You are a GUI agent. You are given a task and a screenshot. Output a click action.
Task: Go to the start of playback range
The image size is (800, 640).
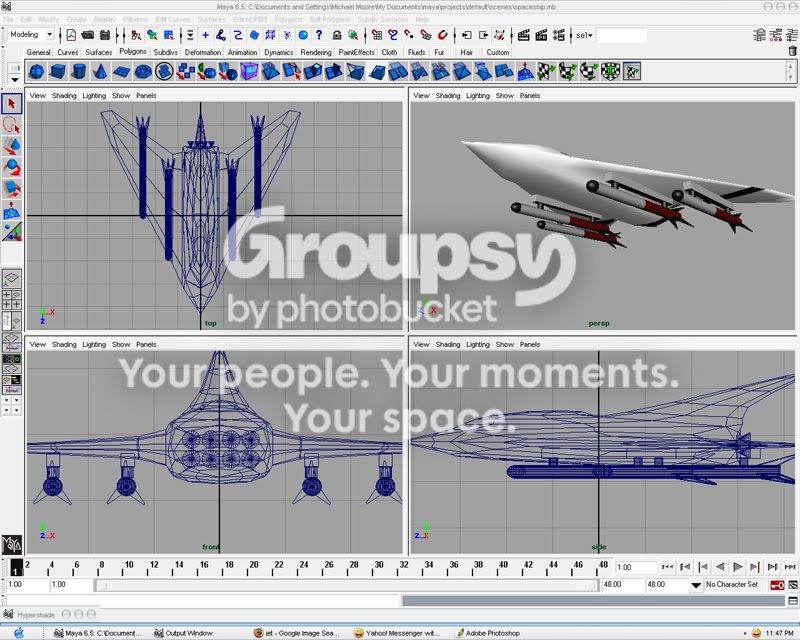667,567
